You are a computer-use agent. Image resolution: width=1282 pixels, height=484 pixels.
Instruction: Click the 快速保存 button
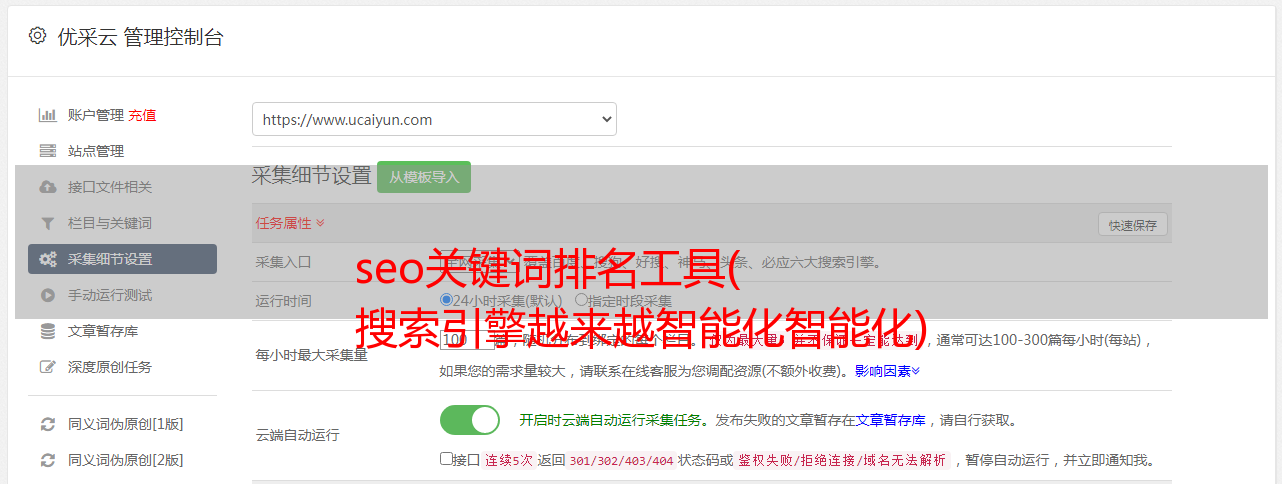1133,225
